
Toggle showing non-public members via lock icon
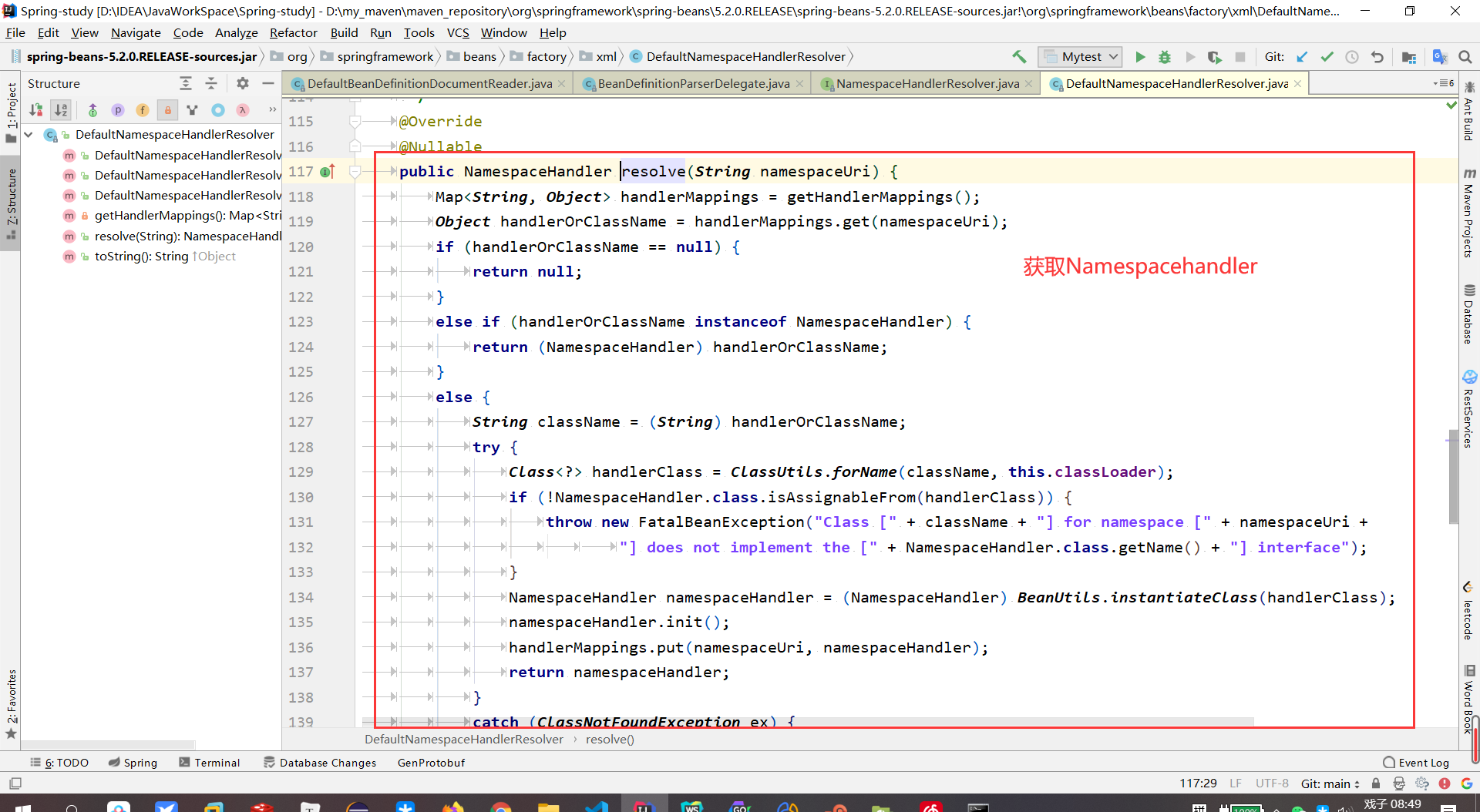click(167, 110)
